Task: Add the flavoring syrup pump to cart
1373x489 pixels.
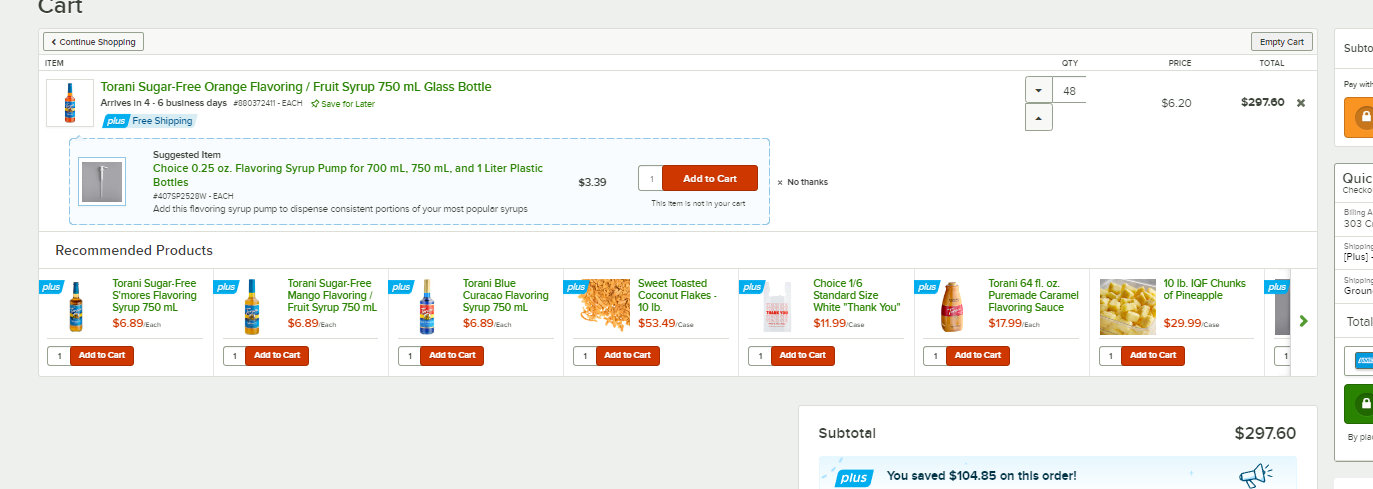Action: click(710, 178)
